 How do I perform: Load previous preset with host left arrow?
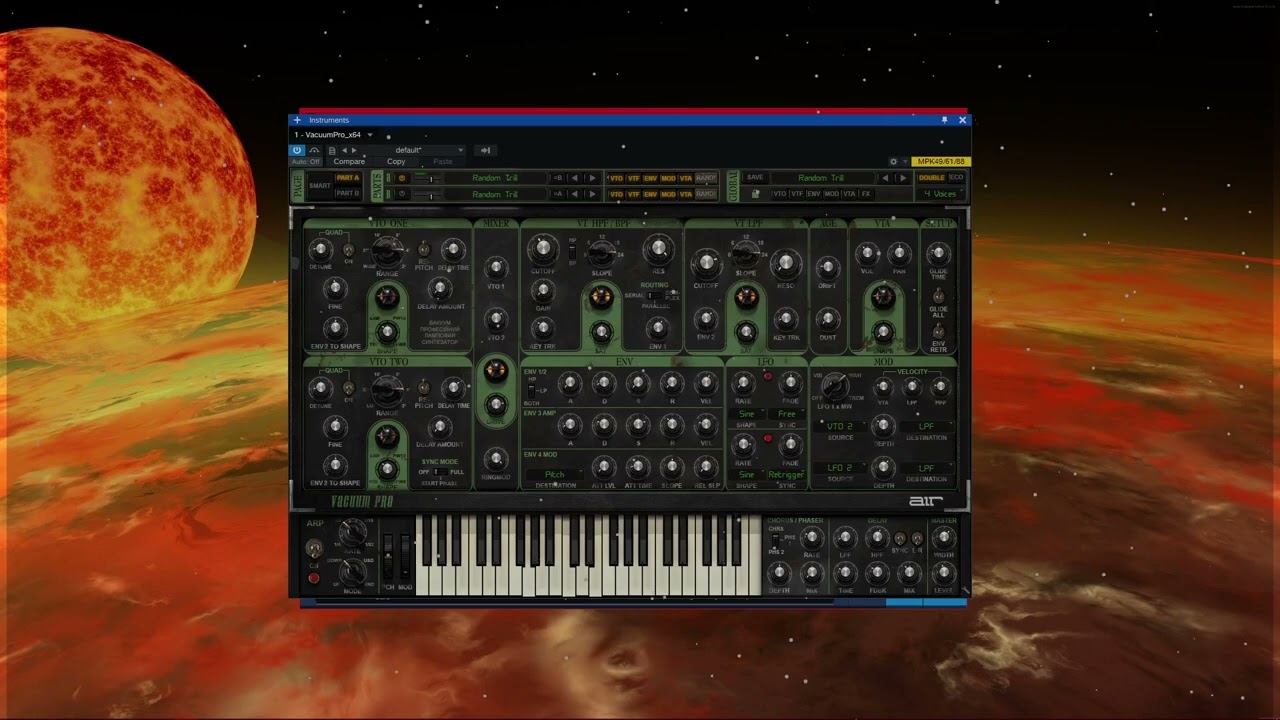point(344,150)
